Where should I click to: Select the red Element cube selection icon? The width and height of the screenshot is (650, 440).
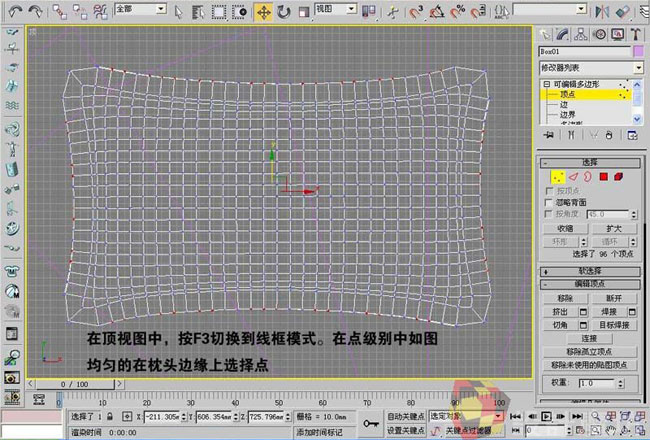pyautogui.click(x=618, y=177)
